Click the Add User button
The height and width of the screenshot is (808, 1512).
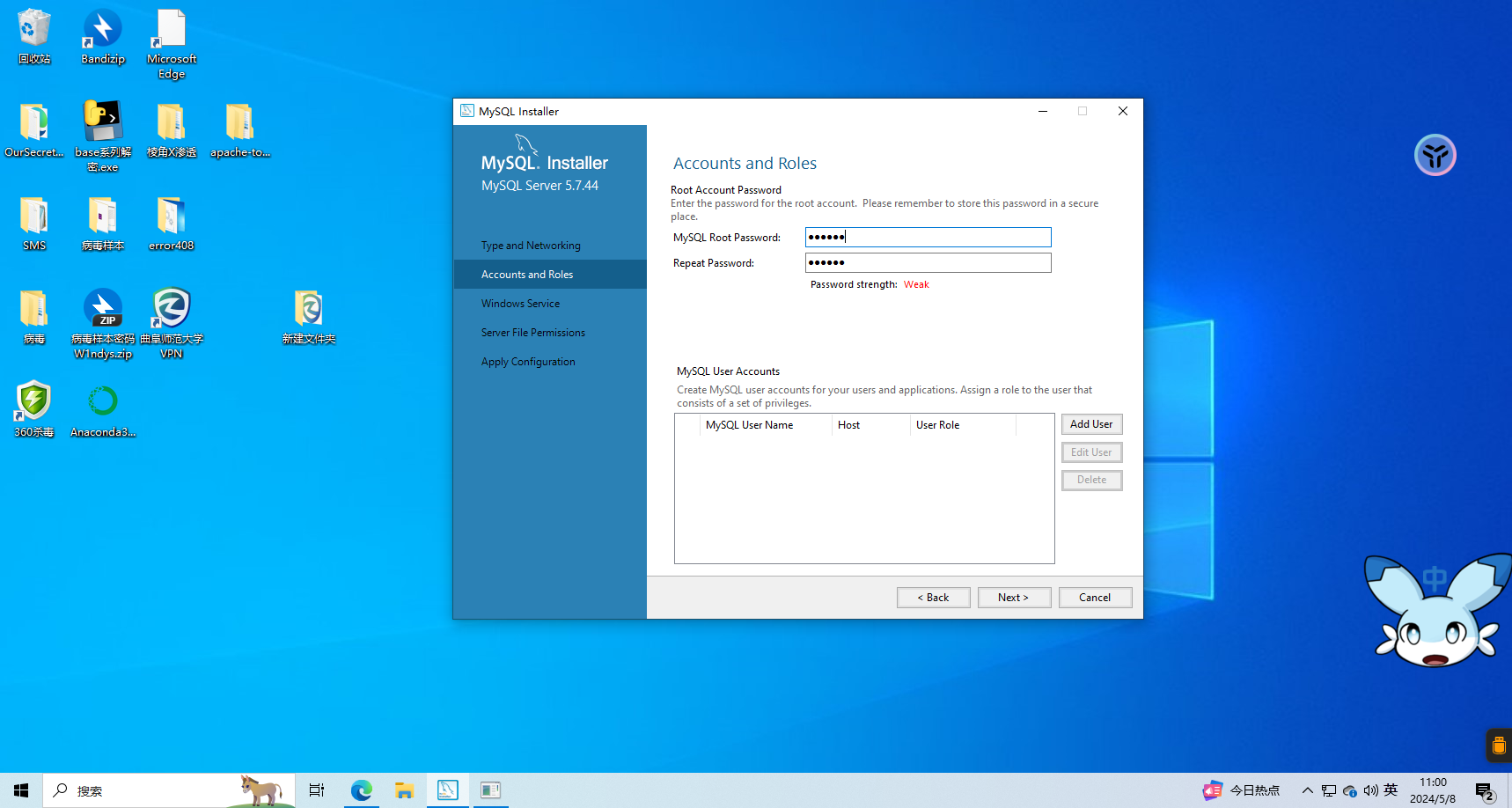click(x=1091, y=424)
